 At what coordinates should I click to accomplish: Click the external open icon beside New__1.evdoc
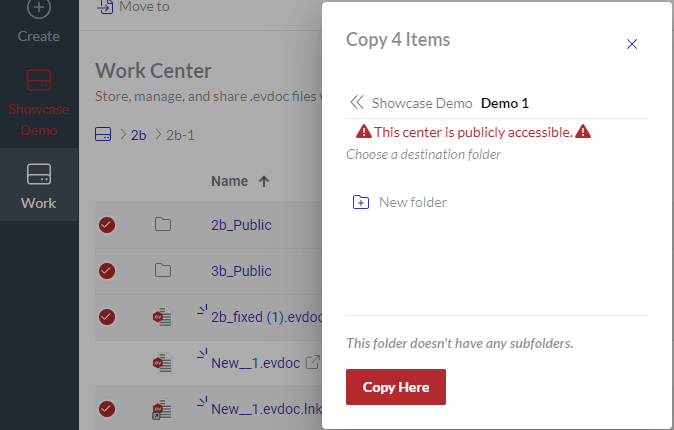(312, 362)
